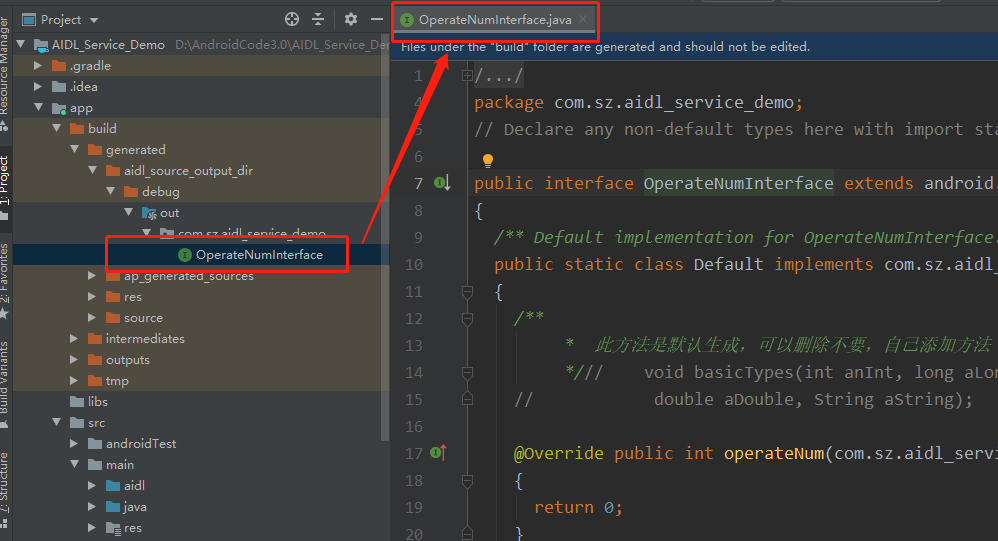998x541 pixels.
Task: Select OperateNumInterface in project tree
Action: pos(259,255)
